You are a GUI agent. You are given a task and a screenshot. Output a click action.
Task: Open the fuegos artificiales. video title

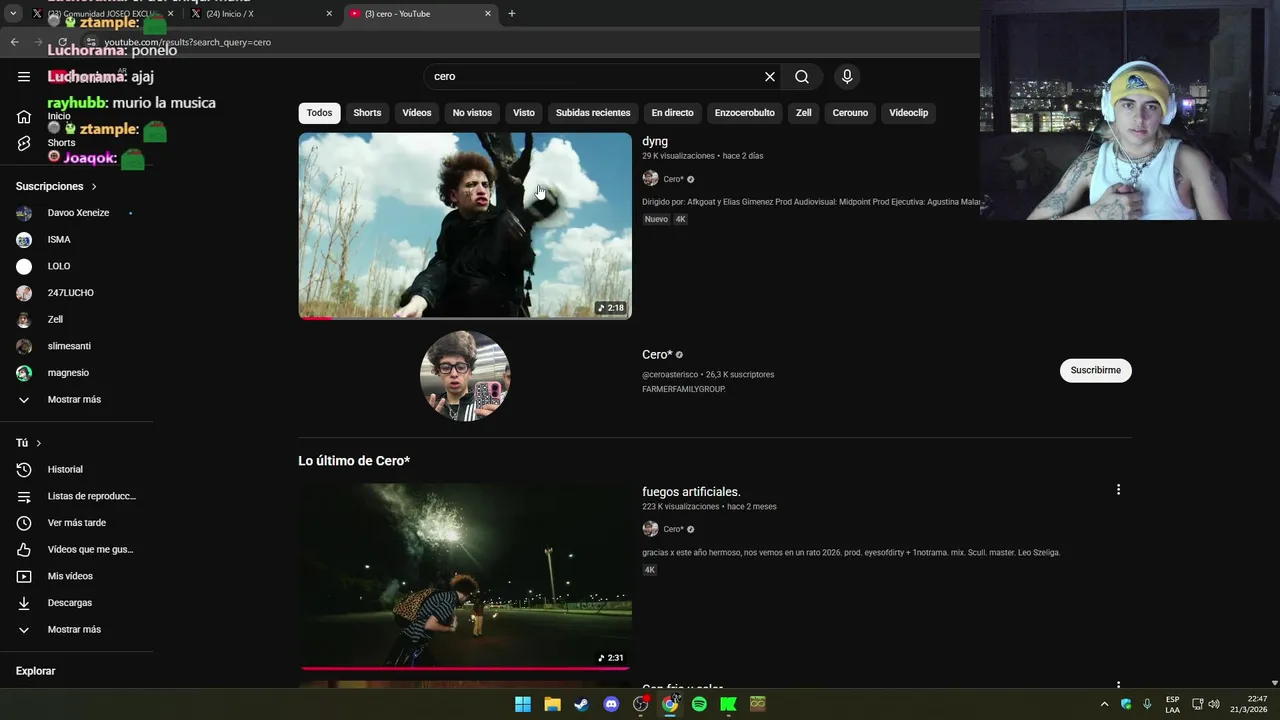pos(691,492)
